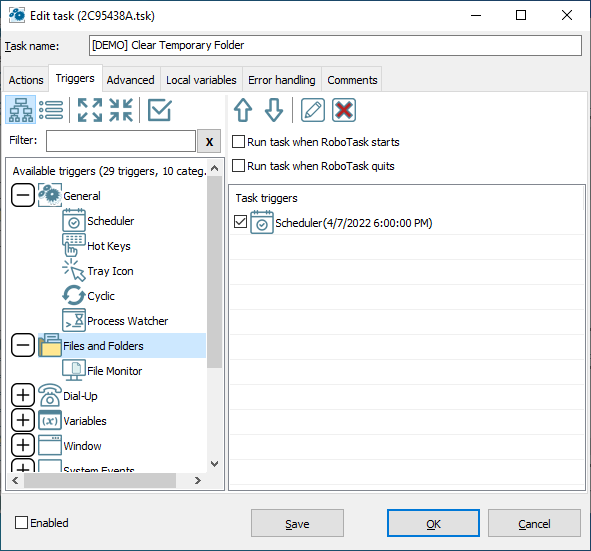Image resolution: width=591 pixels, height=551 pixels.
Task: Enable Run task when RoboTask starts
Action: [x=238, y=142]
